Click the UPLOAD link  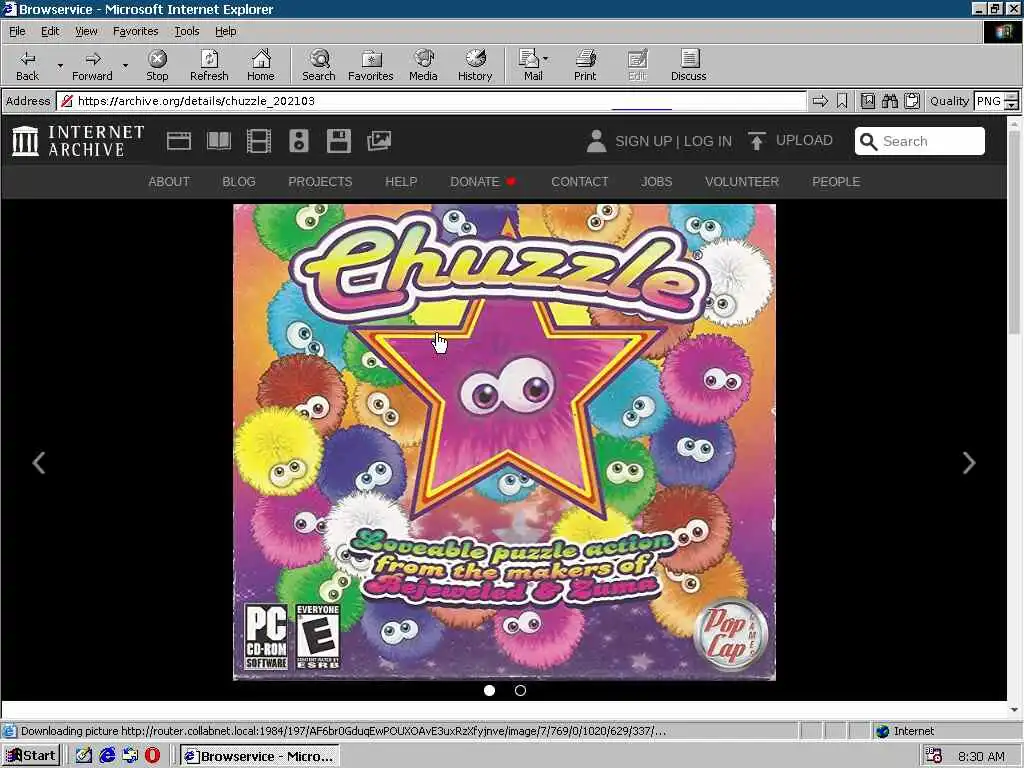click(790, 140)
